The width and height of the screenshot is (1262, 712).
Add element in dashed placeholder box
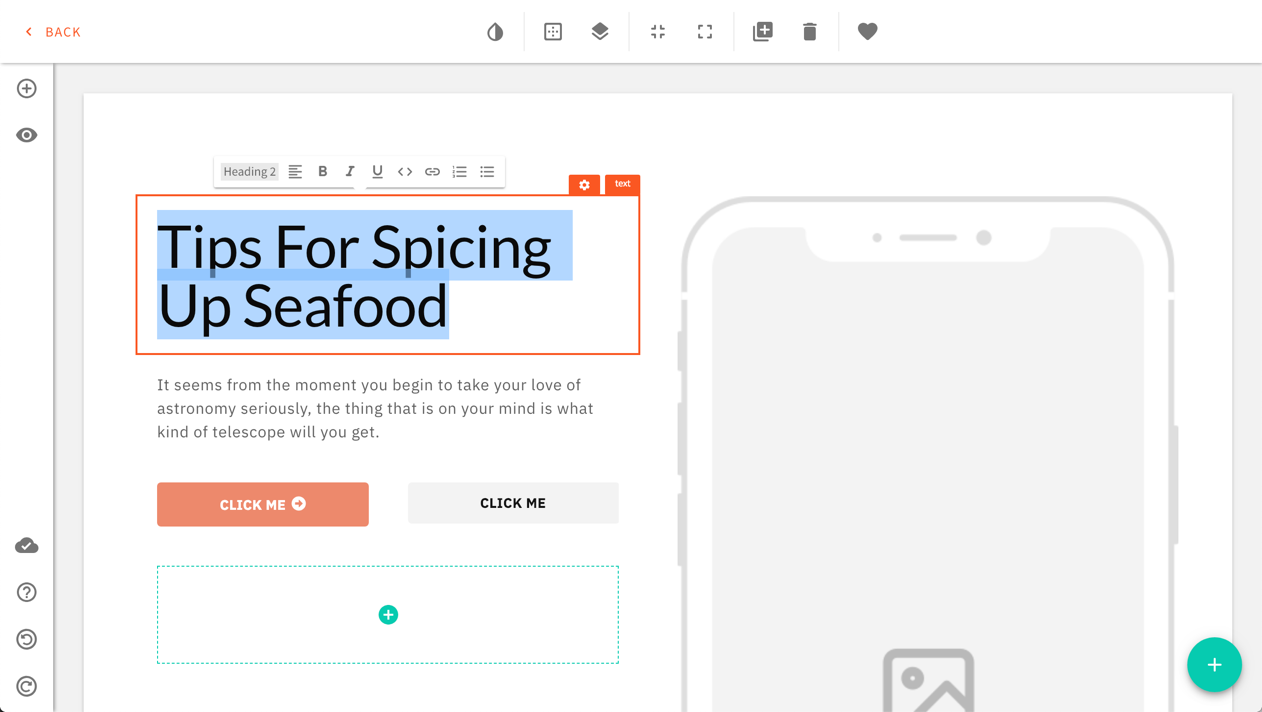388,615
